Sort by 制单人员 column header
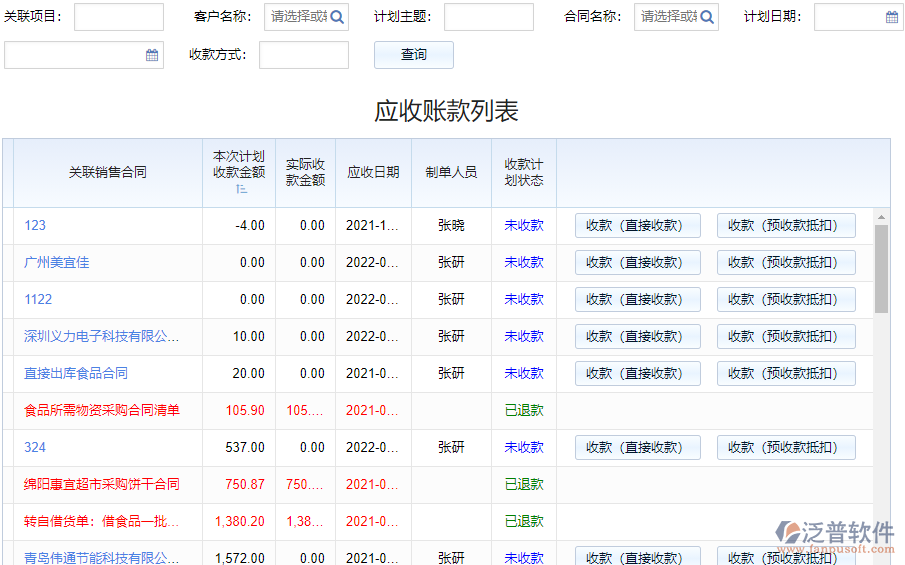 [451, 173]
